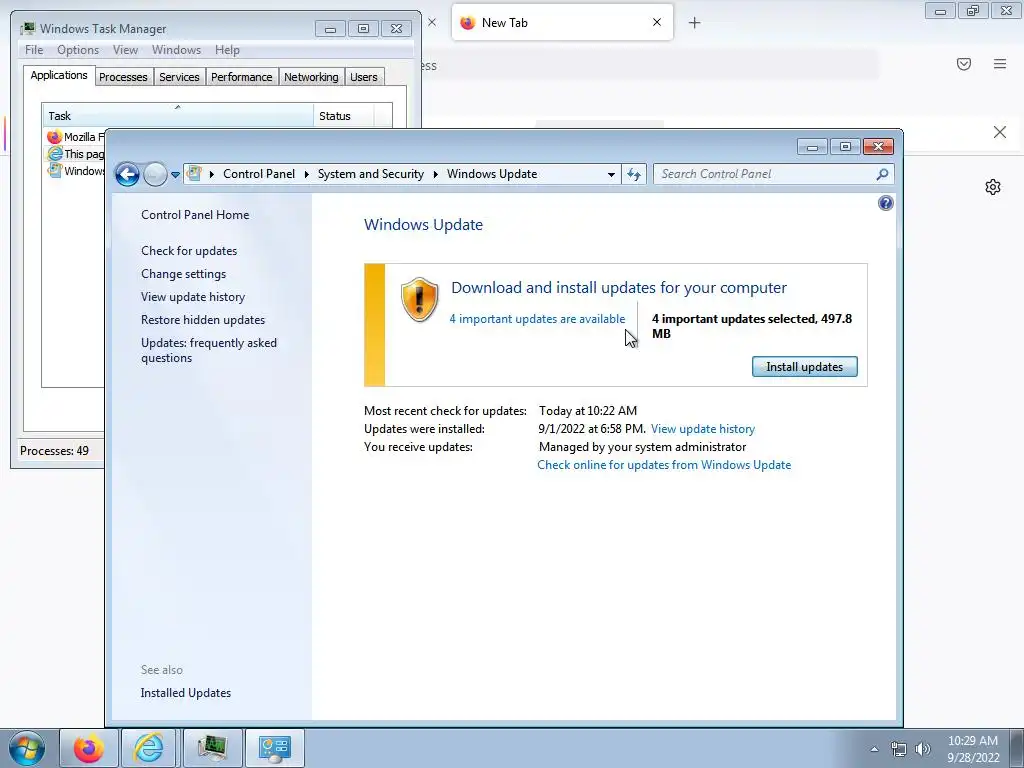Click the Back arrow in Control Panel
This screenshot has width=1024, height=768.
(x=127, y=174)
